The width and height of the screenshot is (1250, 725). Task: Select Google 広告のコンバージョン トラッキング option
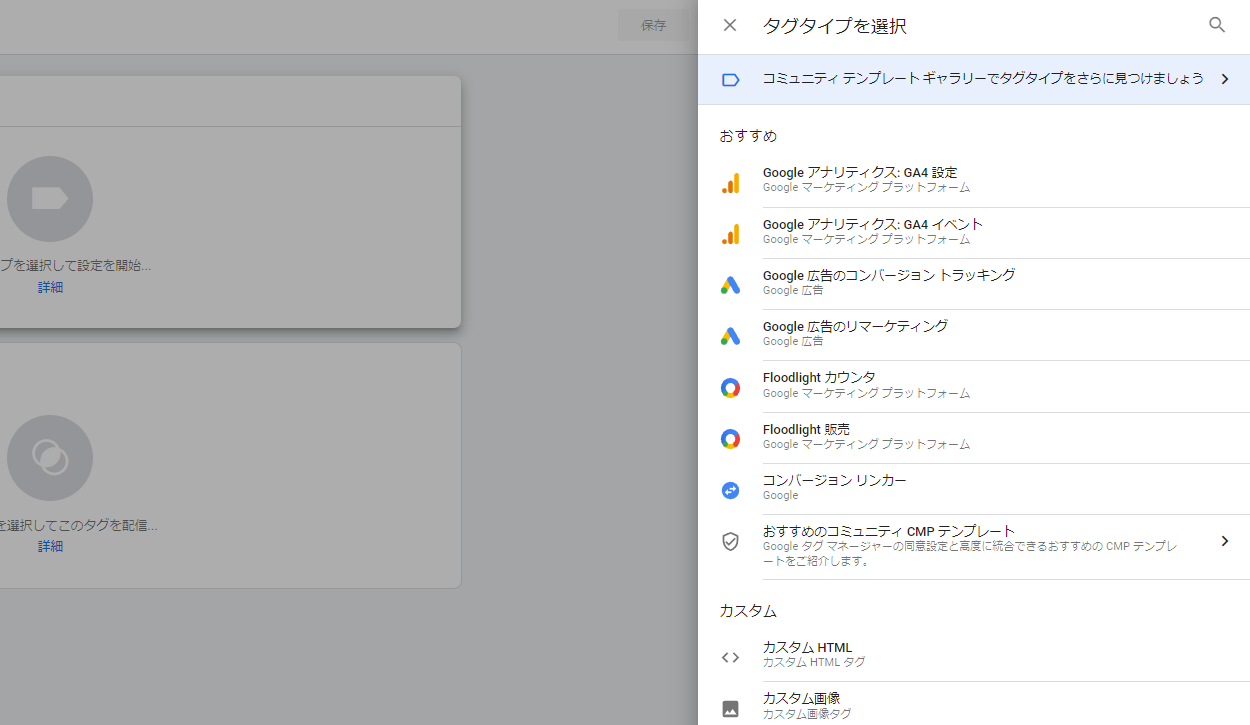pos(888,276)
